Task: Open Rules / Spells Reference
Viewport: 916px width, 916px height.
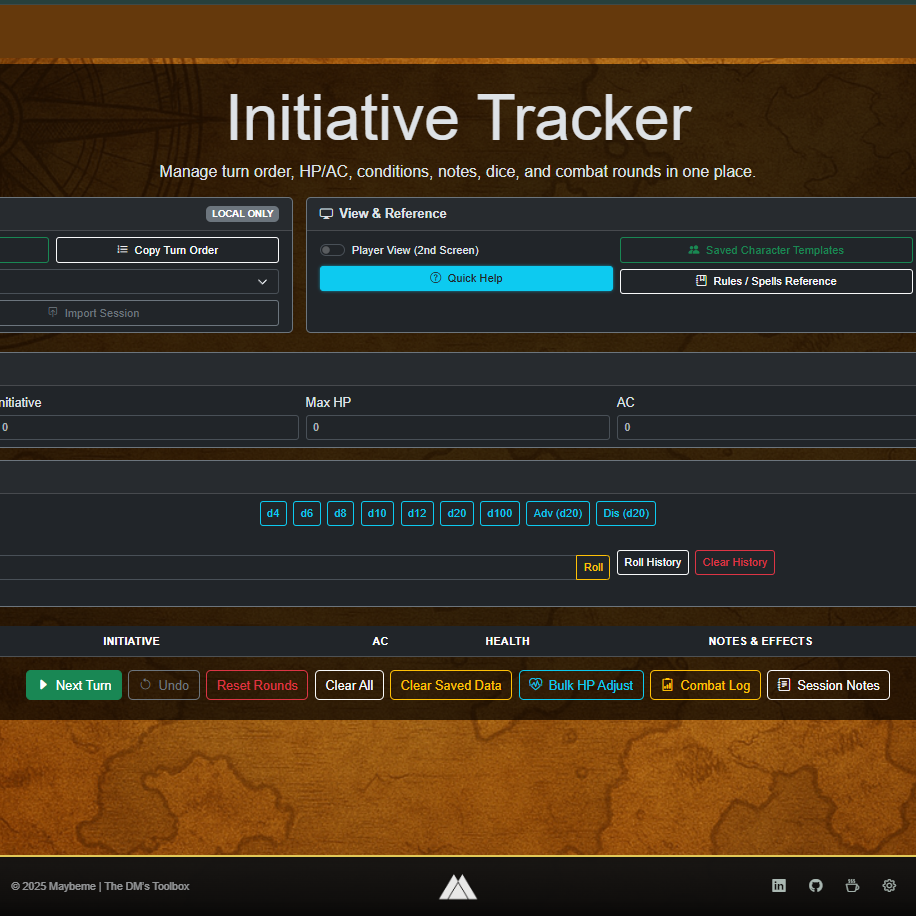Action: tap(766, 282)
